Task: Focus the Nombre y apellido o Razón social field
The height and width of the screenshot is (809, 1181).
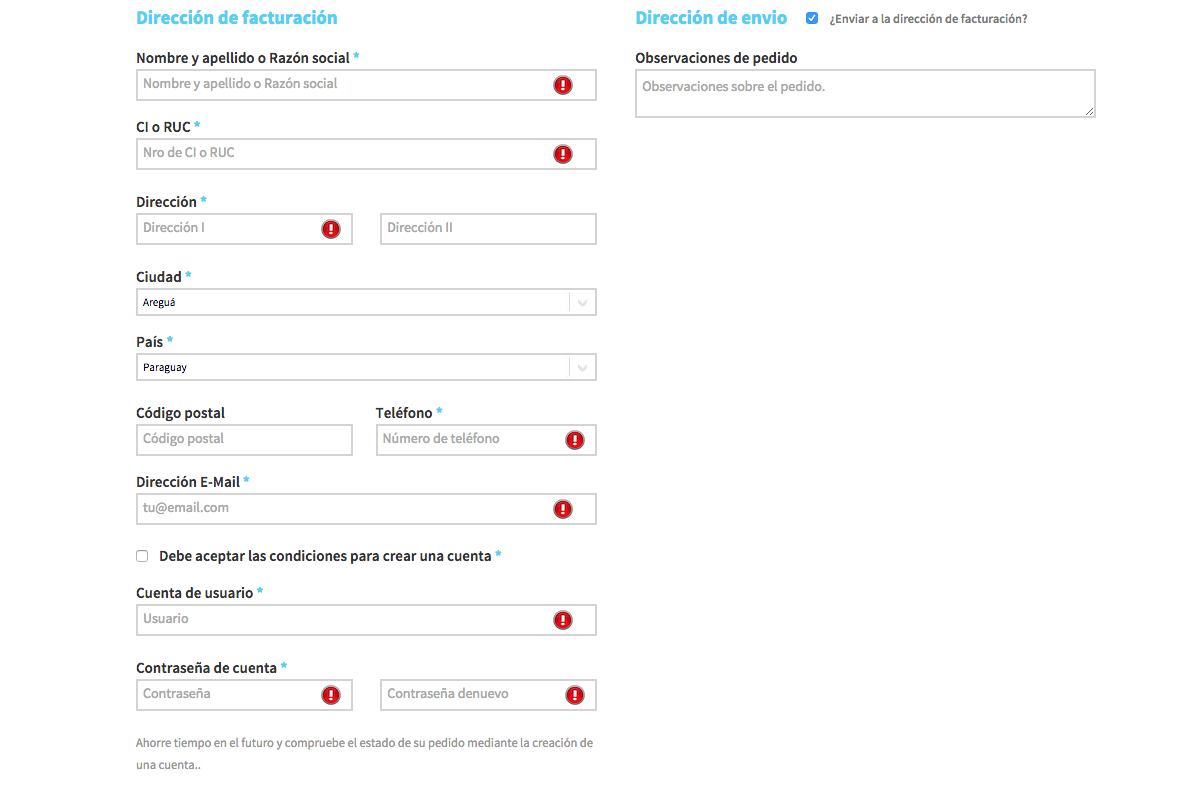Action: pos(366,85)
